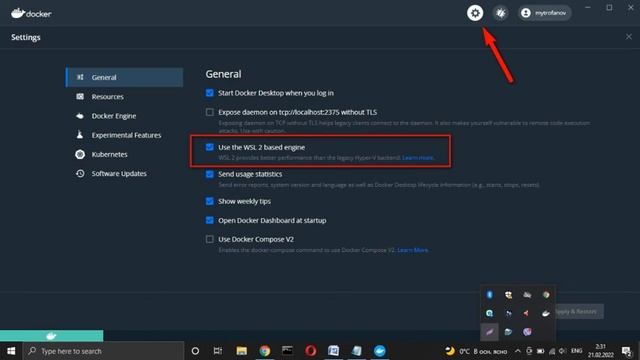640x360 pixels.
Task: Open File Explorer from taskbar
Action: pos(242,351)
